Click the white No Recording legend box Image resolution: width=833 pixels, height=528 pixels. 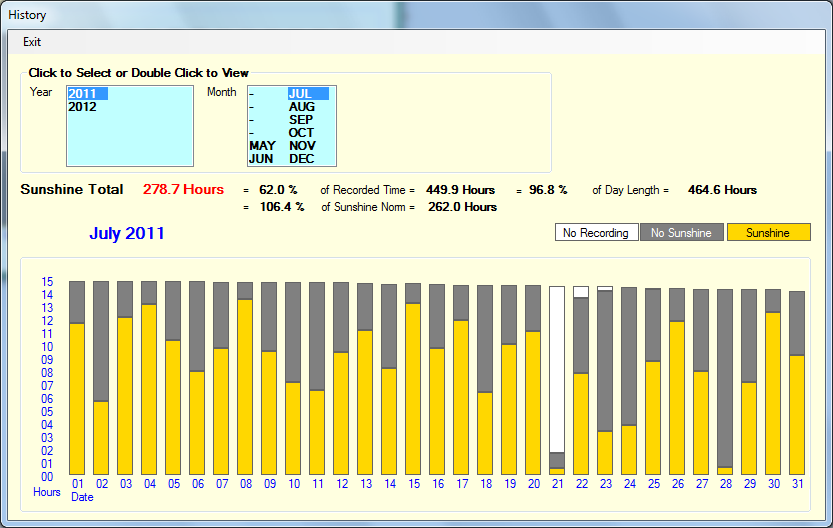click(595, 233)
